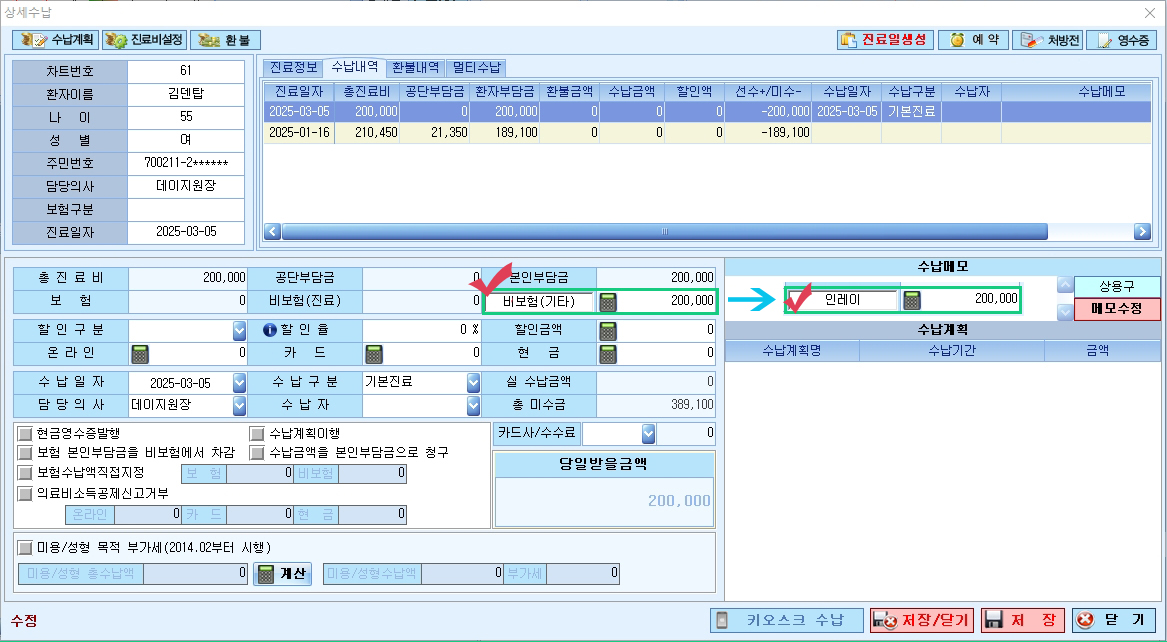Open the 수납계획 toolbar button

tap(56, 39)
